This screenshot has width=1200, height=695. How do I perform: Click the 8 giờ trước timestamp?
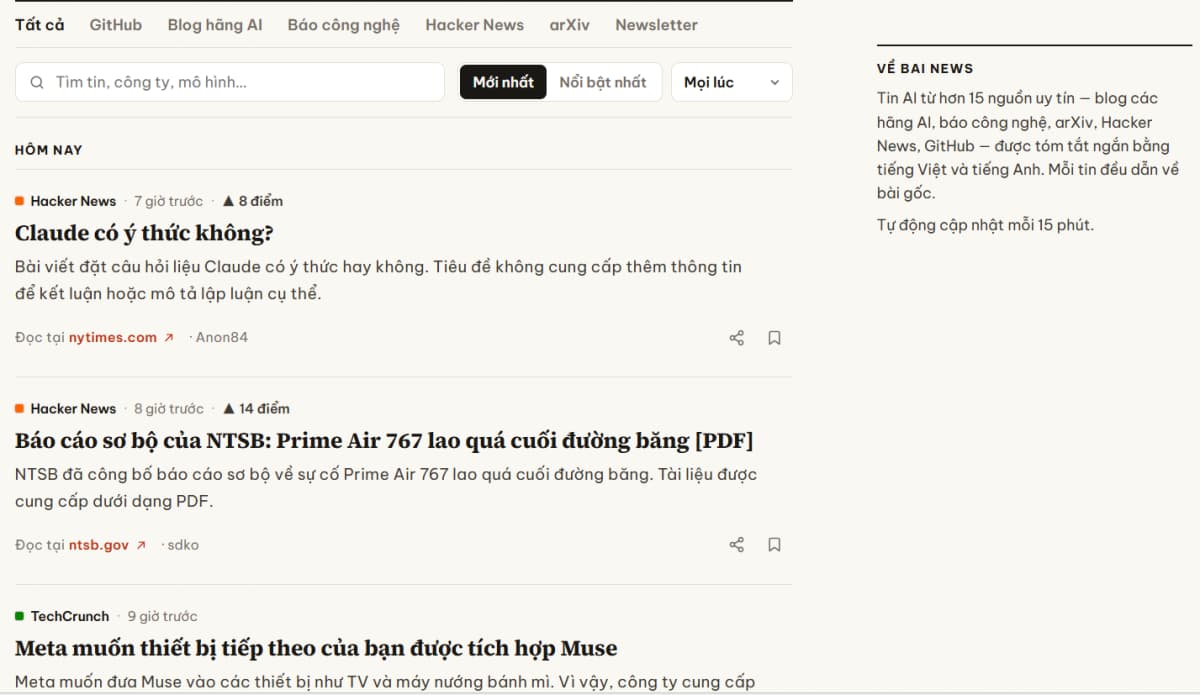168,408
